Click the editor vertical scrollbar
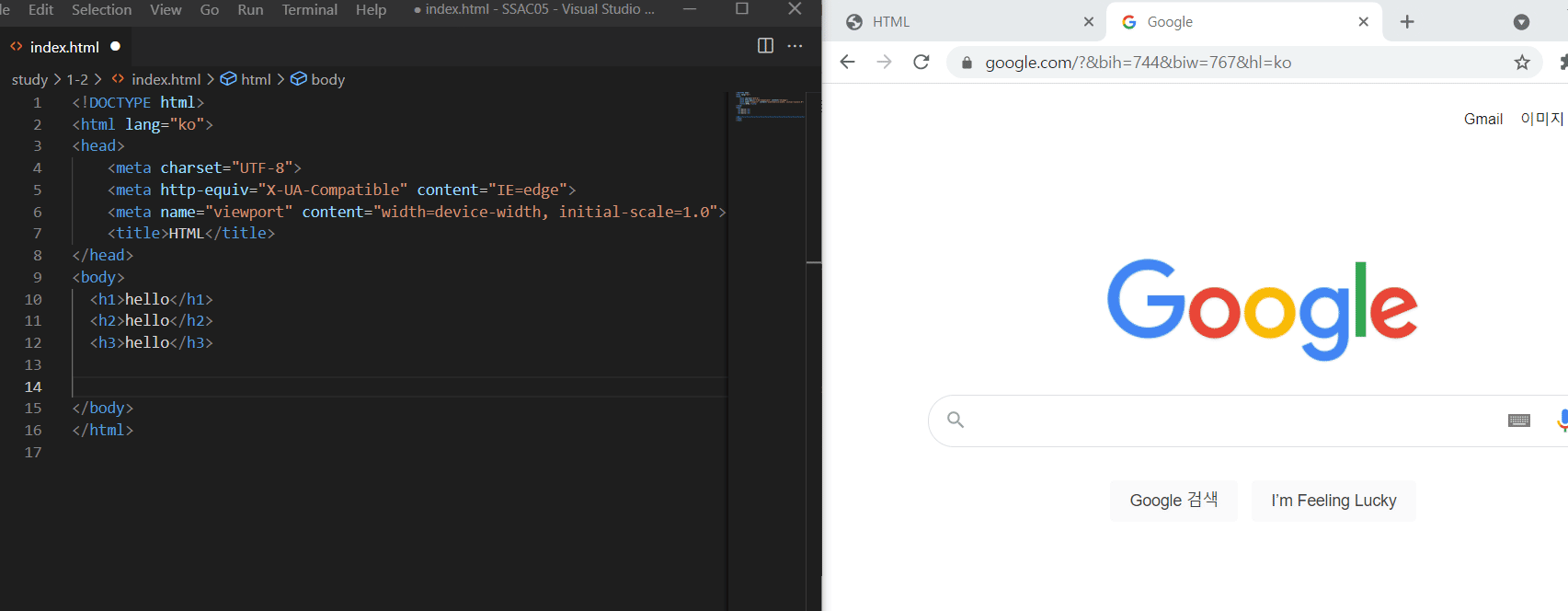 [814, 350]
